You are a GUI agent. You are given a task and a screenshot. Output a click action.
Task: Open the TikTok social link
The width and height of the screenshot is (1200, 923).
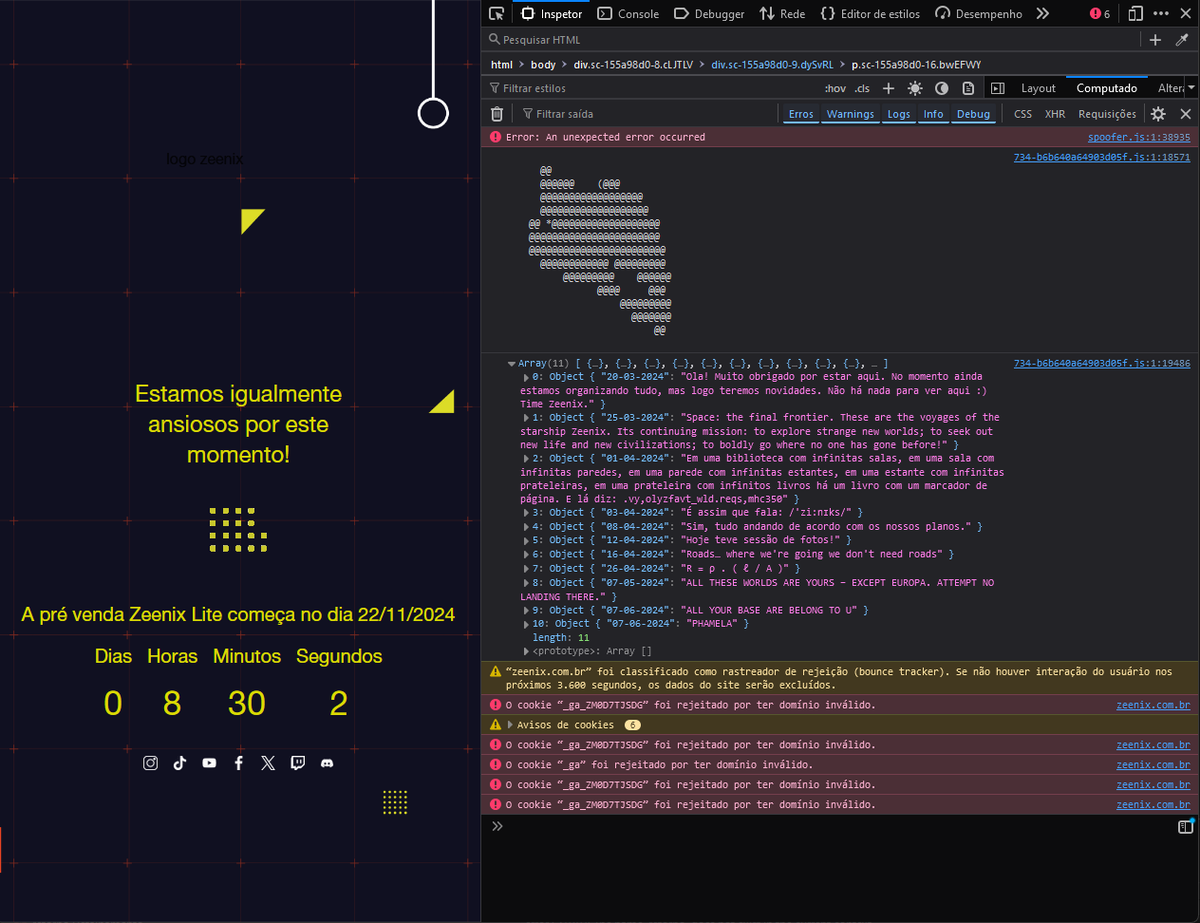[179, 763]
